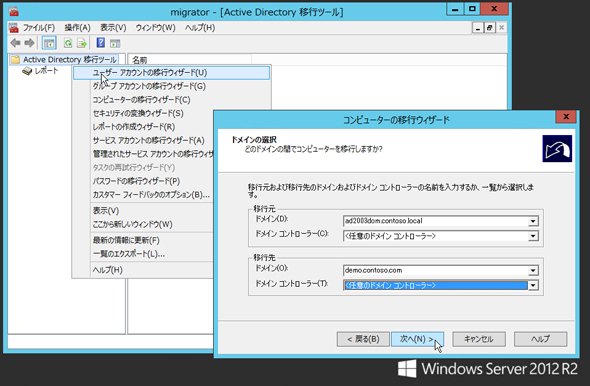
Task: Expand target ドメイン(O) dropdown arrow
Action: click(x=533, y=270)
